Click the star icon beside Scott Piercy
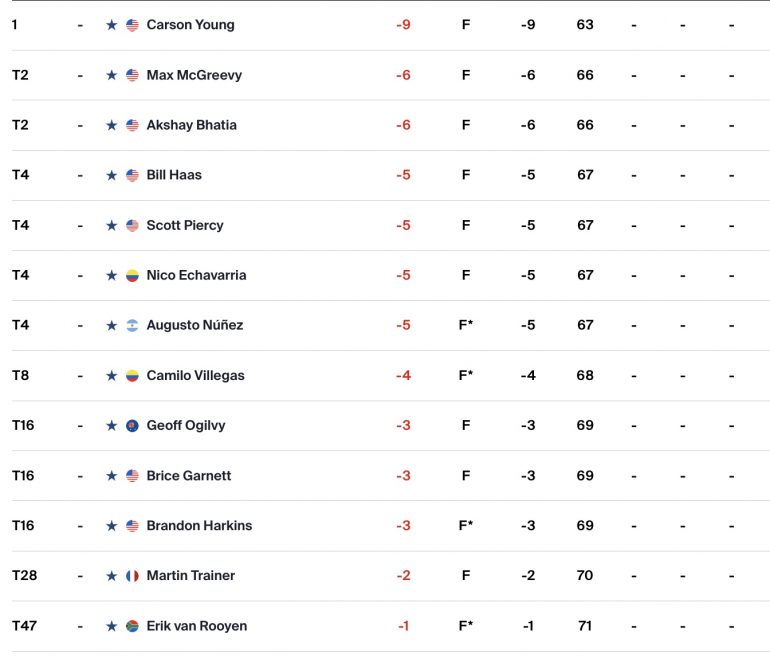770x658 pixels. pyautogui.click(x=111, y=225)
